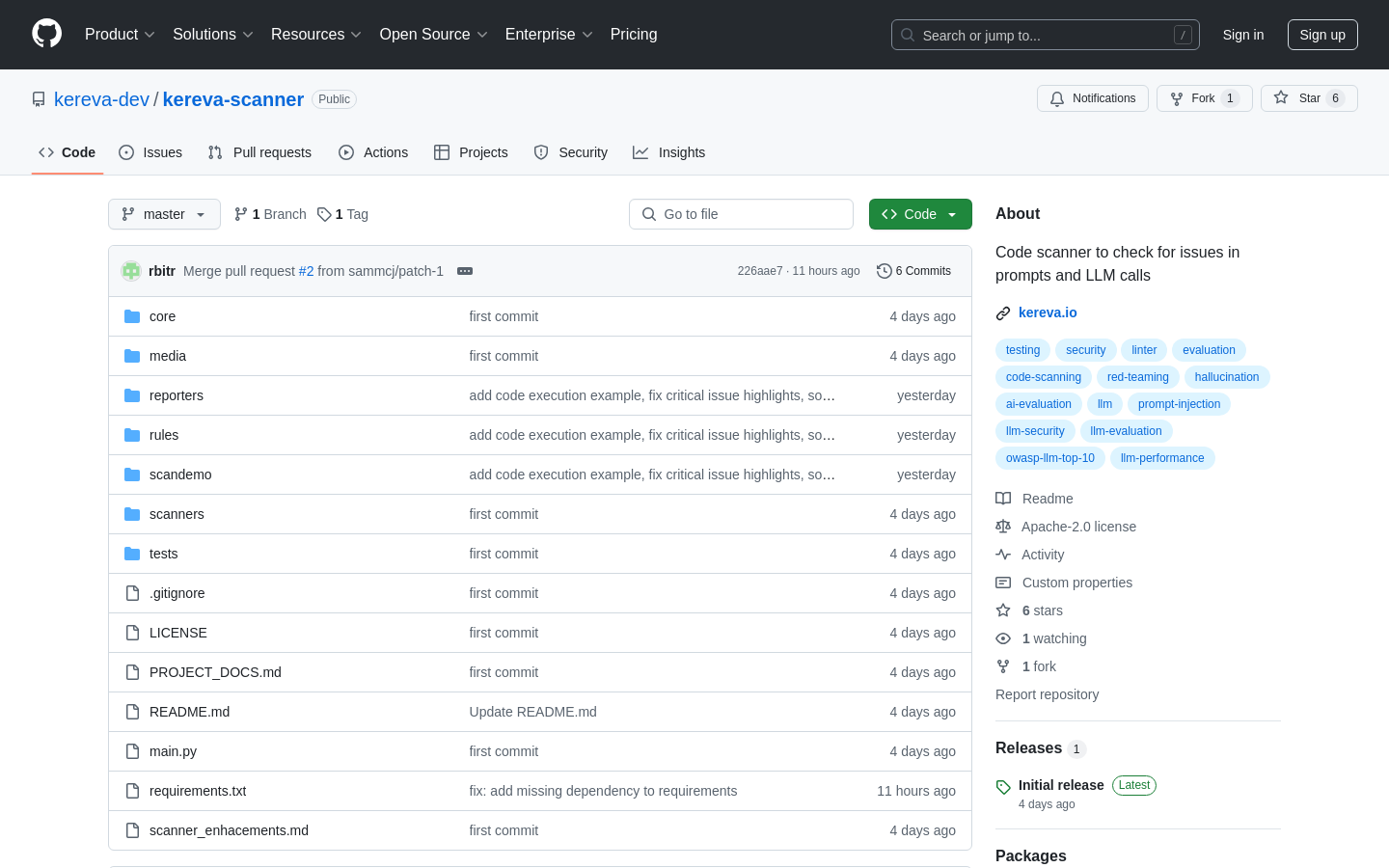
Task: Switch to the Insights tab
Action: pyautogui.click(x=669, y=152)
